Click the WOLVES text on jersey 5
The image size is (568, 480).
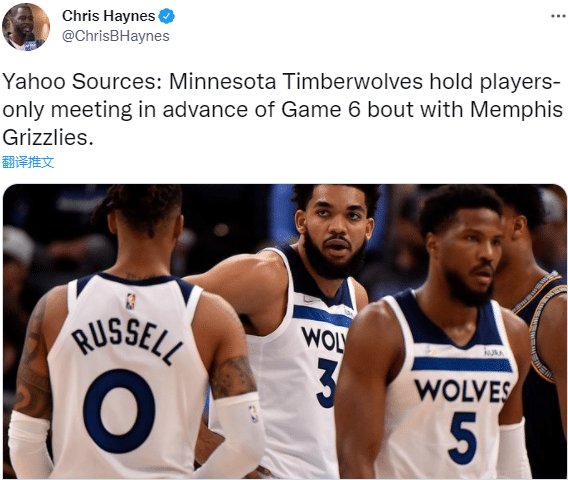(x=462, y=391)
